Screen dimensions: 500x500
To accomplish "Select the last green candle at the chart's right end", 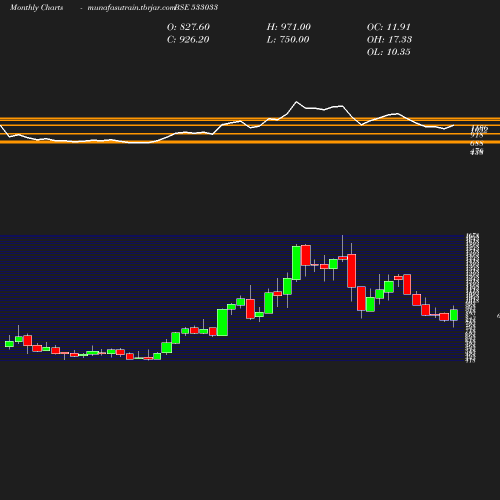I will tap(454, 315).
